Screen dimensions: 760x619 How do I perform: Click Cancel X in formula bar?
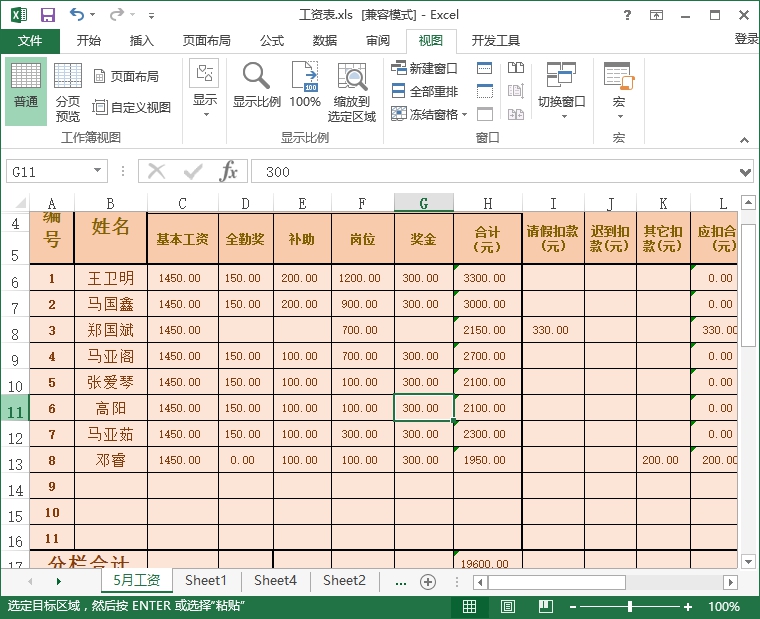click(156, 172)
